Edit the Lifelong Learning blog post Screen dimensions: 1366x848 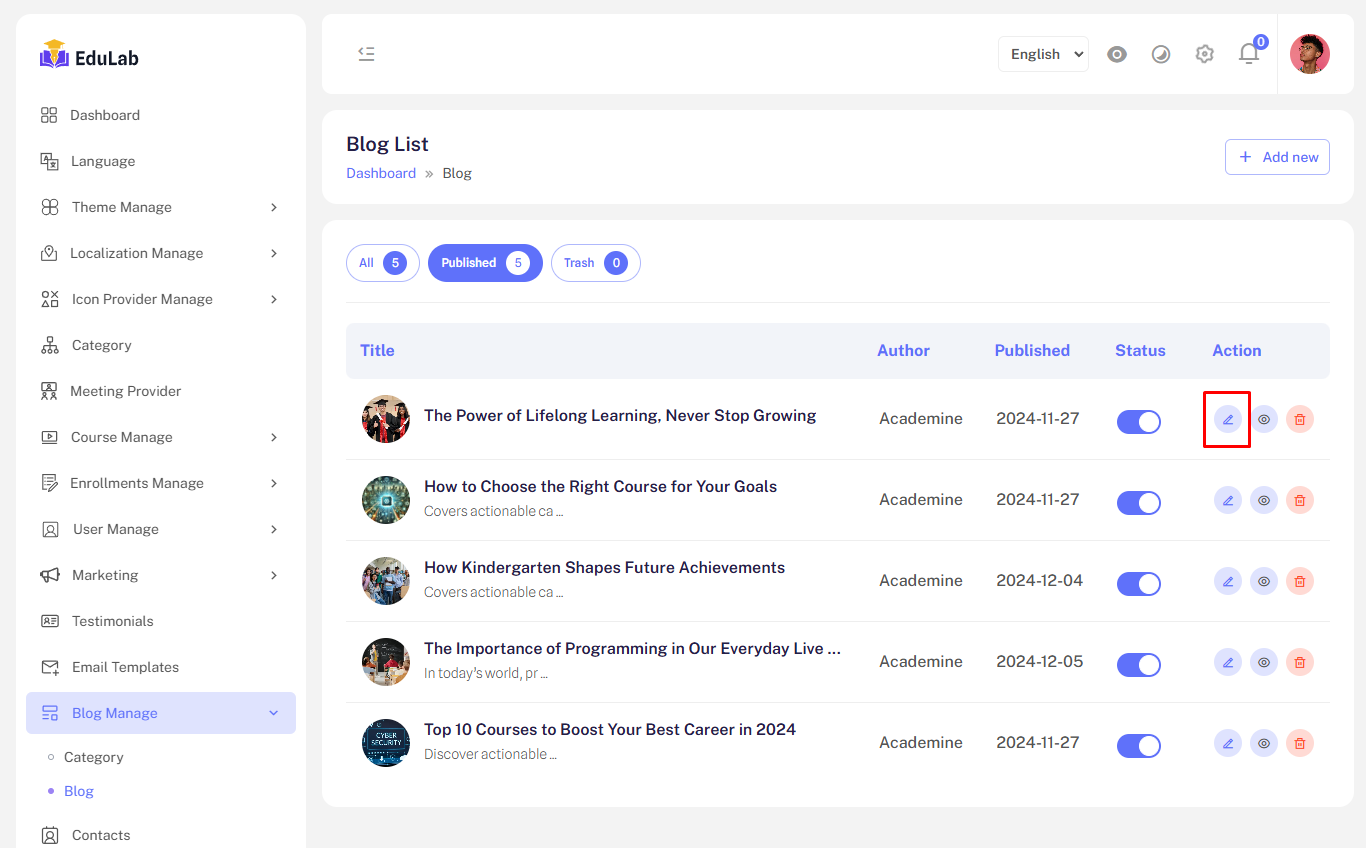point(1227,419)
